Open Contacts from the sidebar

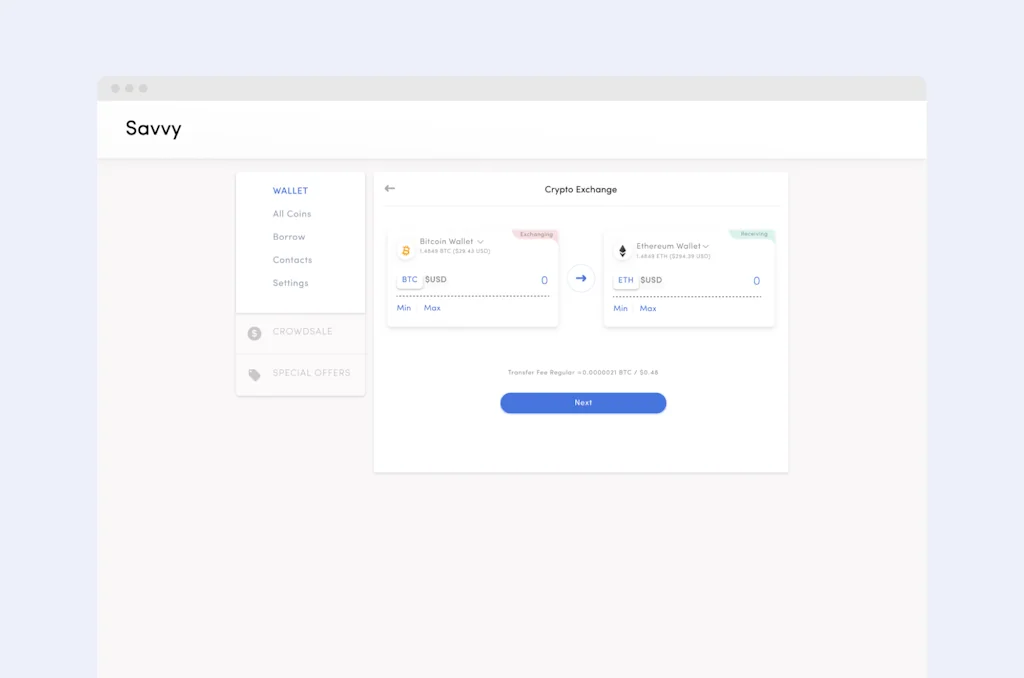point(292,260)
